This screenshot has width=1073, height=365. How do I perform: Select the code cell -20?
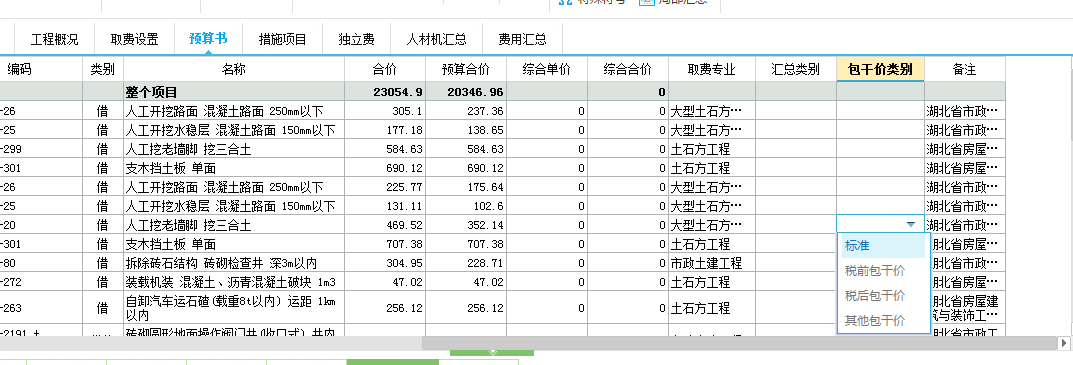[x=41, y=225]
